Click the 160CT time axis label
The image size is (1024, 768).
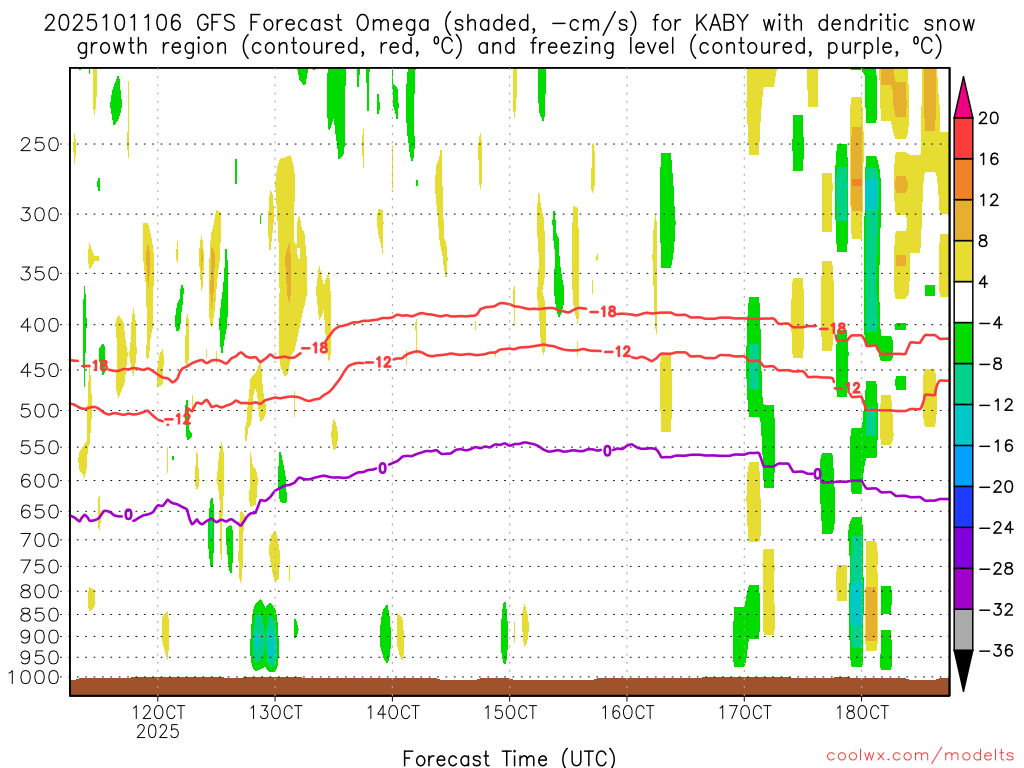coord(627,711)
